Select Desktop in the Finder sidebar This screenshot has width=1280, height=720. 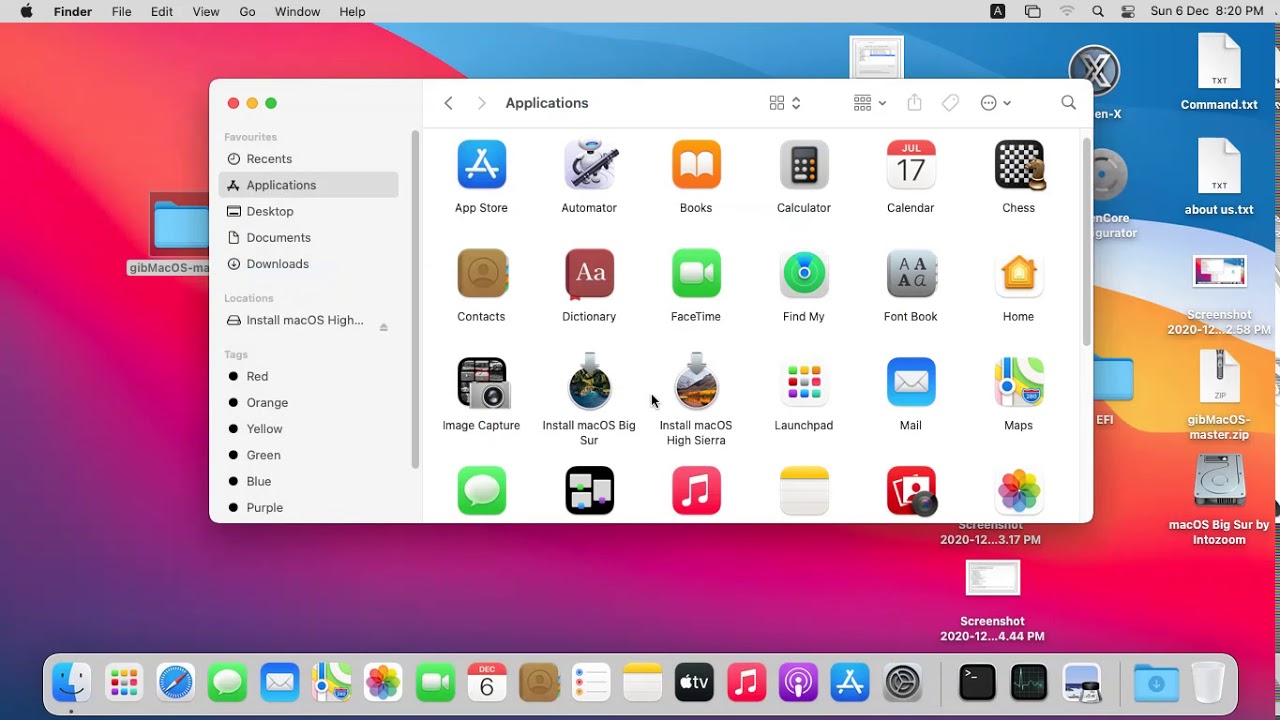pos(308,211)
